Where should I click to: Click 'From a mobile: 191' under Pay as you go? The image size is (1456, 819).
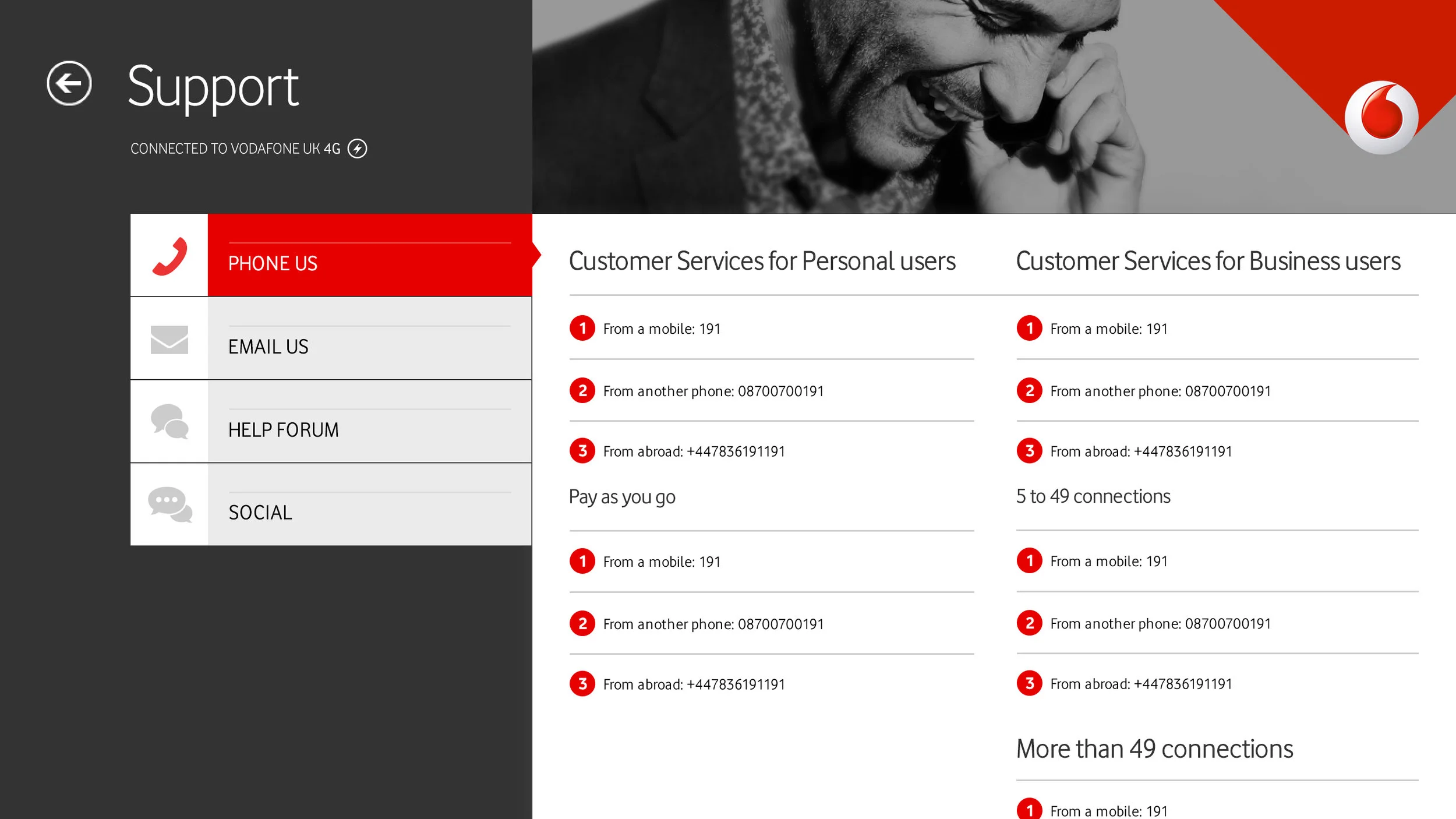[x=662, y=562]
